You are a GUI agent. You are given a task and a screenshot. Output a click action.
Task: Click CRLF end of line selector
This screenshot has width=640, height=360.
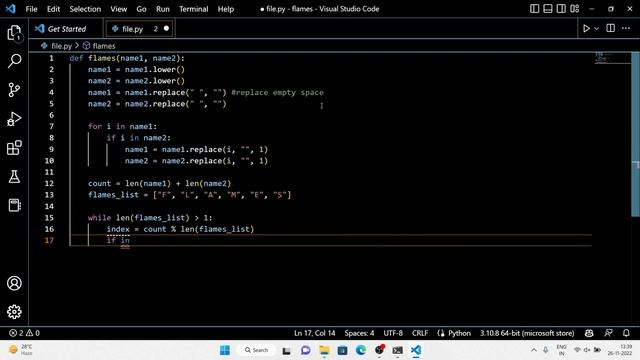[x=420, y=333]
